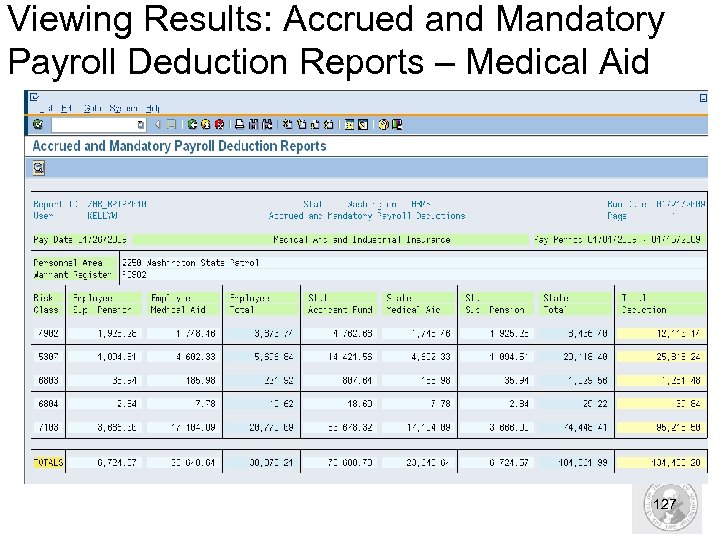720x540 pixels.
Task: Click the yellow Exit icon
Action: [206, 124]
